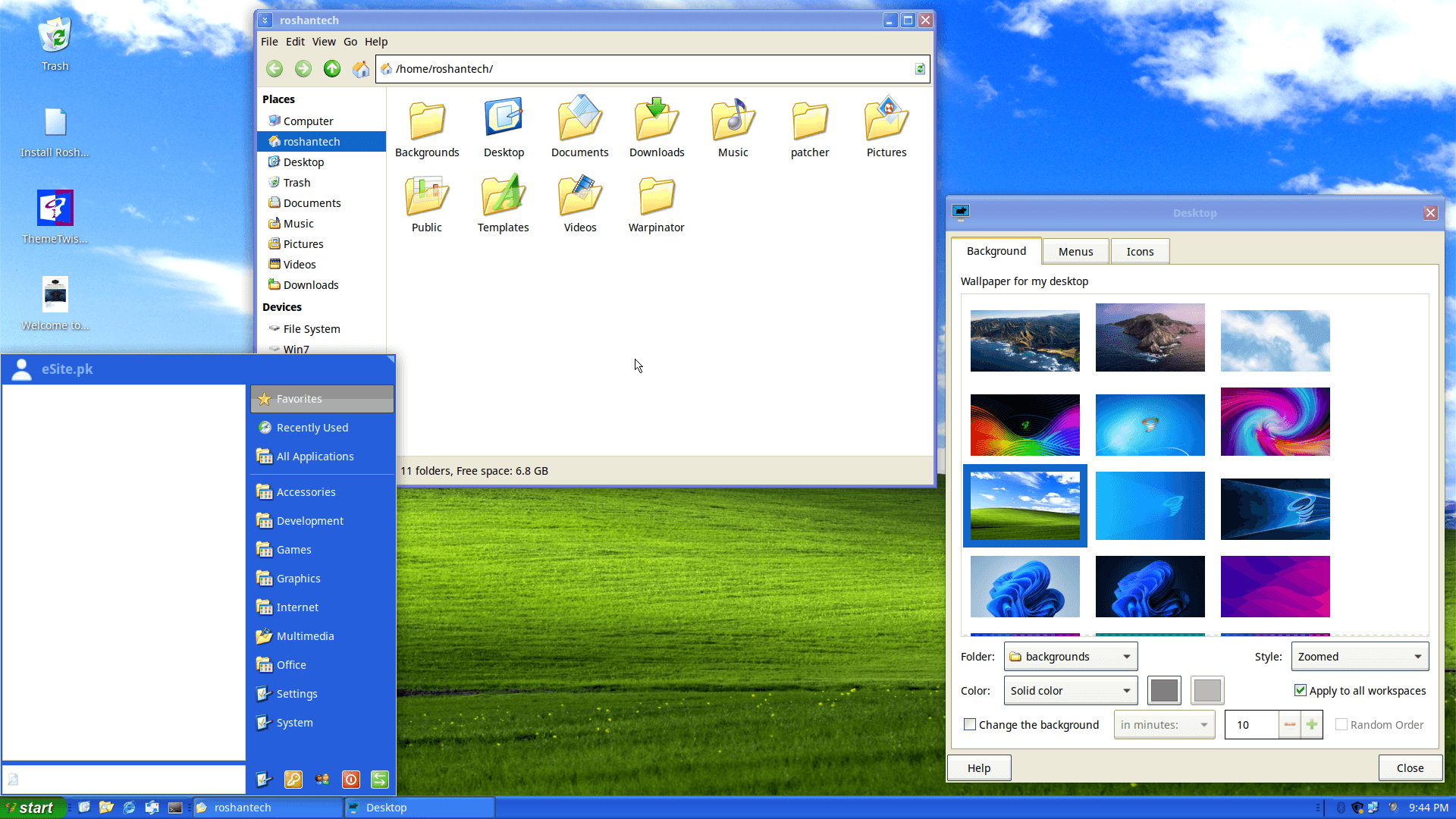Image resolution: width=1456 pixels, height=819 pixels.
Task: Switch to the Icons tab
Action: (1140, 252)
